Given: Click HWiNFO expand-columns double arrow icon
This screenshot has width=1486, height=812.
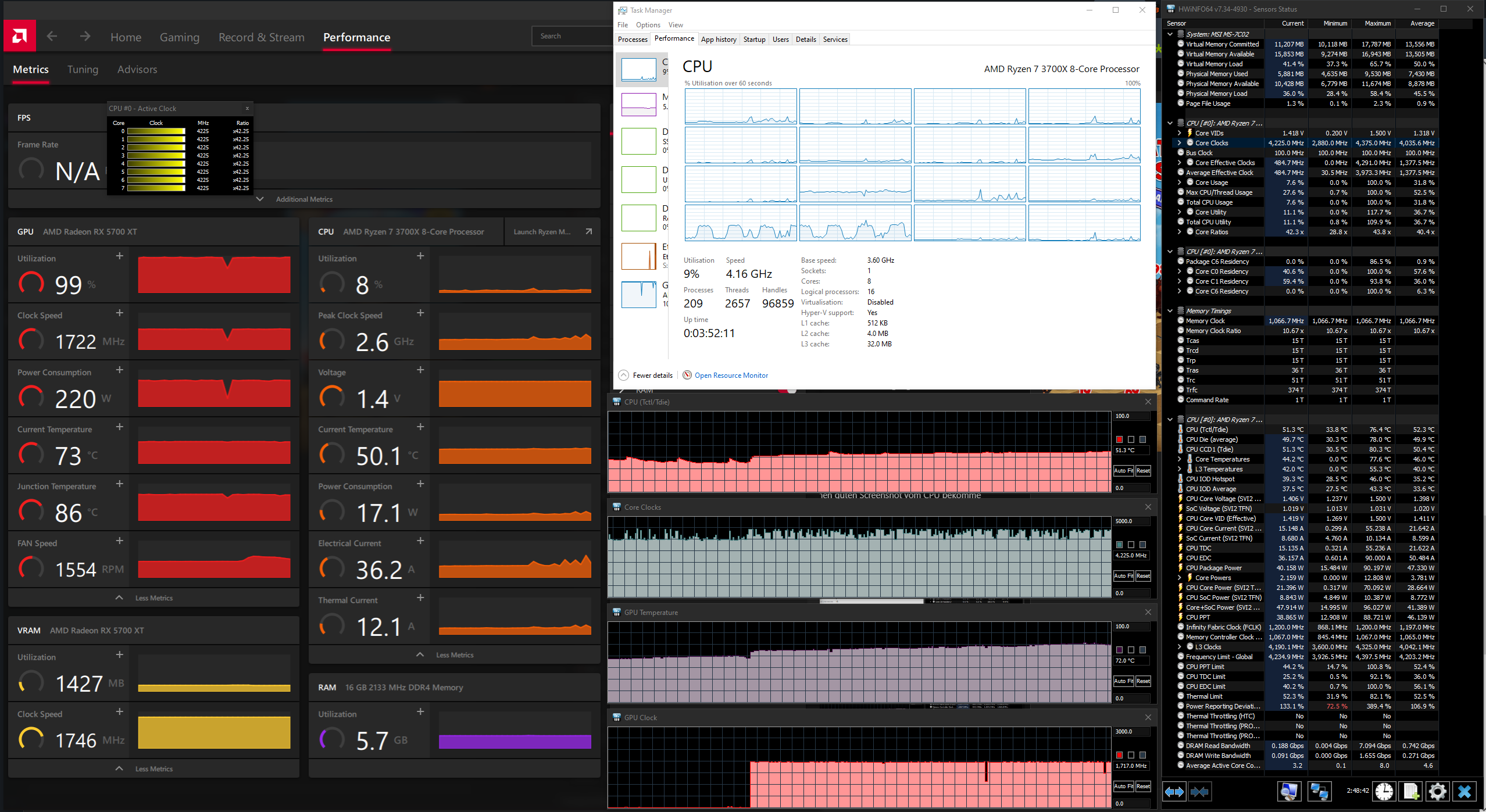Looking at the screenshot, I should [x=1174, y=791].
